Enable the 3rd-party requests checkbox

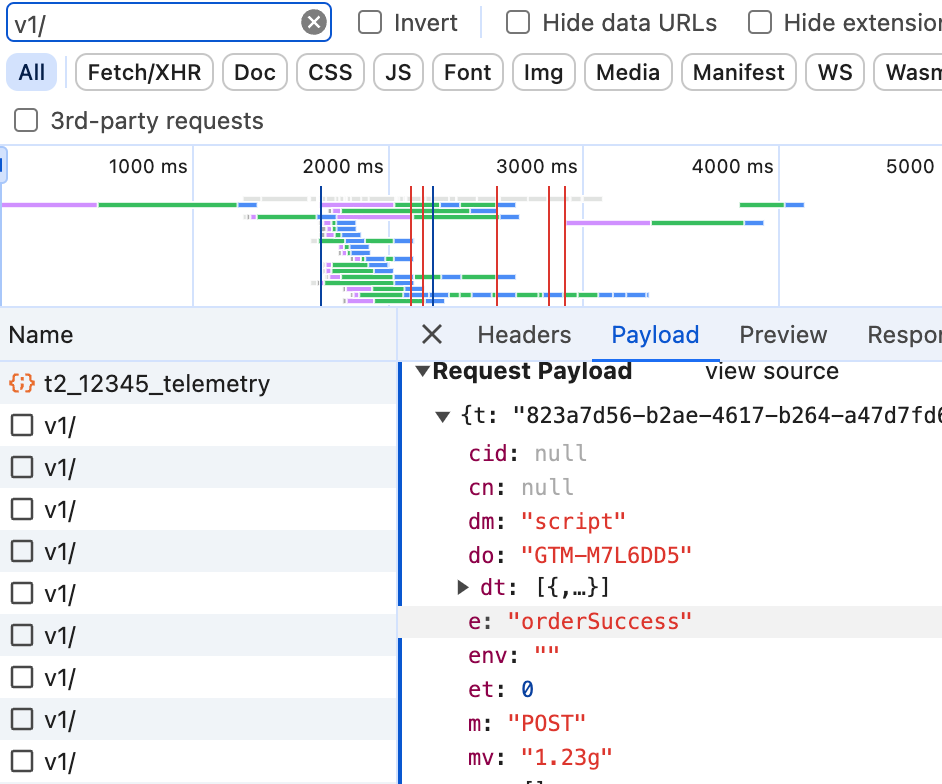pyautogui.click(x=25, y=120)
